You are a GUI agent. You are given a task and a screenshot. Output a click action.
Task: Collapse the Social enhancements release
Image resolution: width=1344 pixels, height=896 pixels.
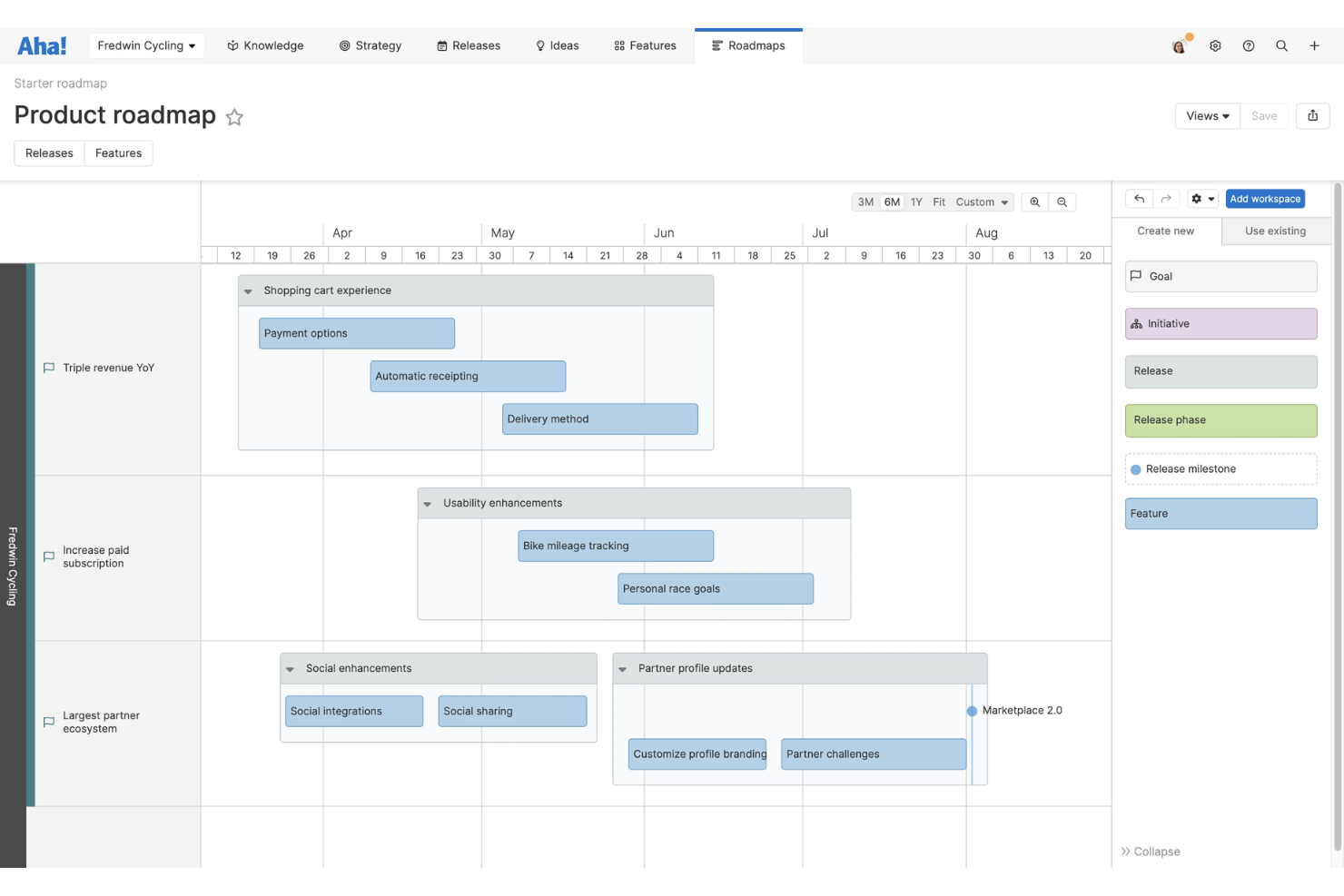click(291, 669)
